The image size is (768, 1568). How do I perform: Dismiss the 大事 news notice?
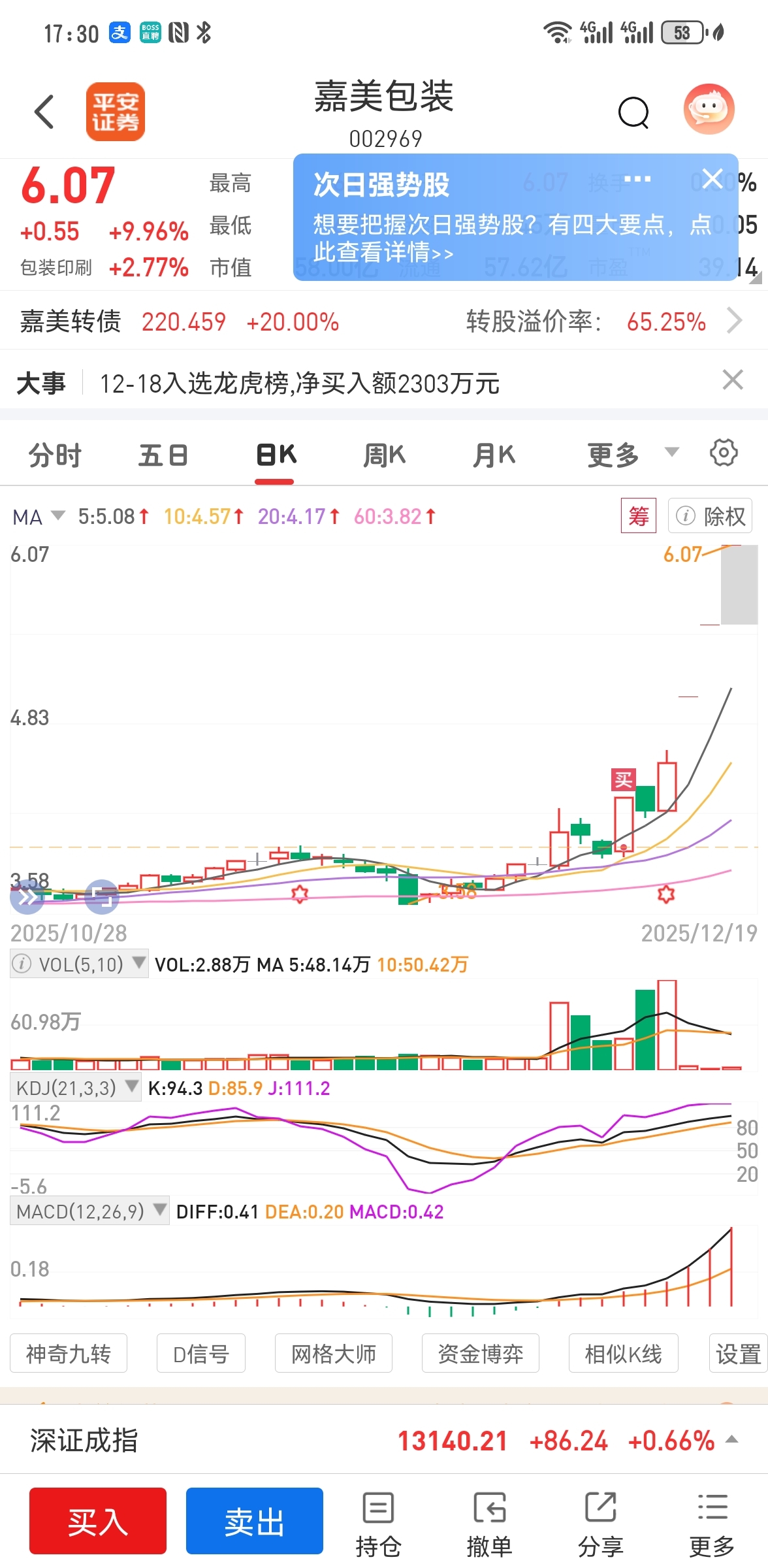[x=733, y=380]
